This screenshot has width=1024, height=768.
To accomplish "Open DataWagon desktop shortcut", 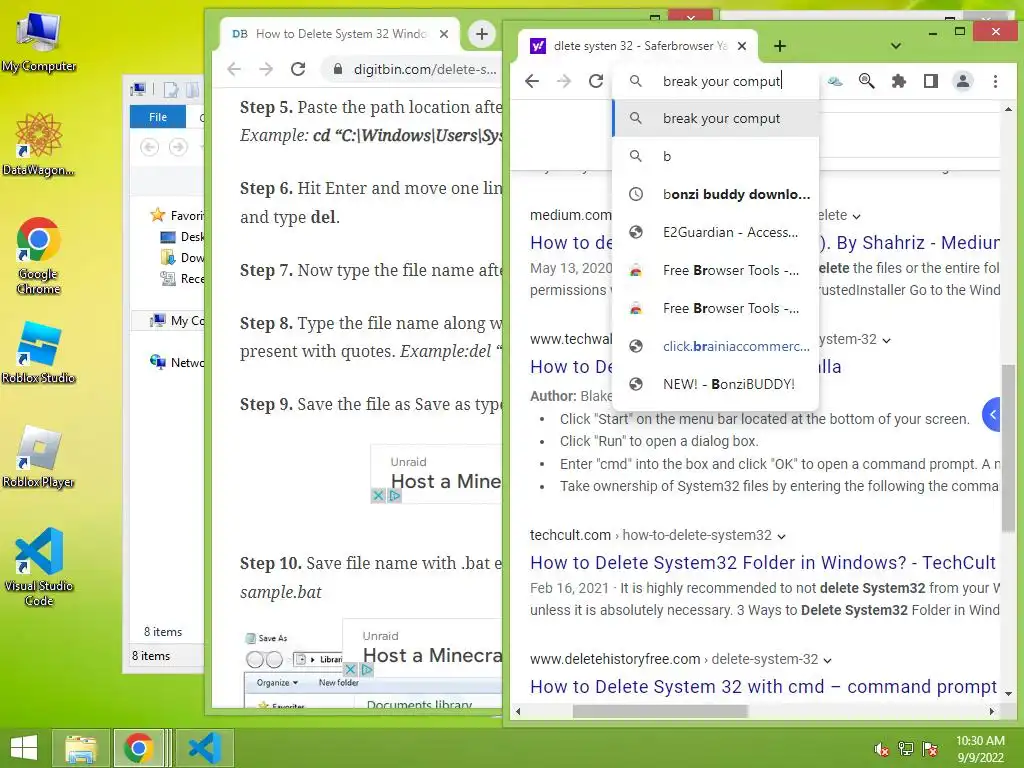I will [38, 144].
